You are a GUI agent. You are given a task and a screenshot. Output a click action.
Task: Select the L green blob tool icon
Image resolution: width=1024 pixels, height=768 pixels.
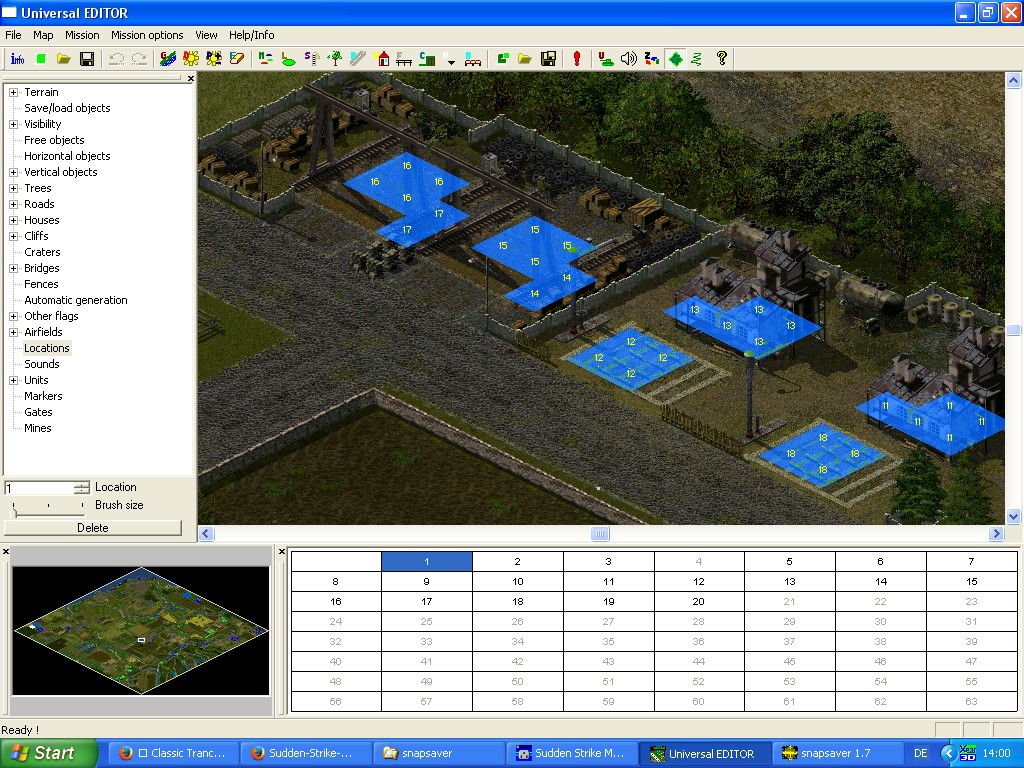(x=288, y=59)
